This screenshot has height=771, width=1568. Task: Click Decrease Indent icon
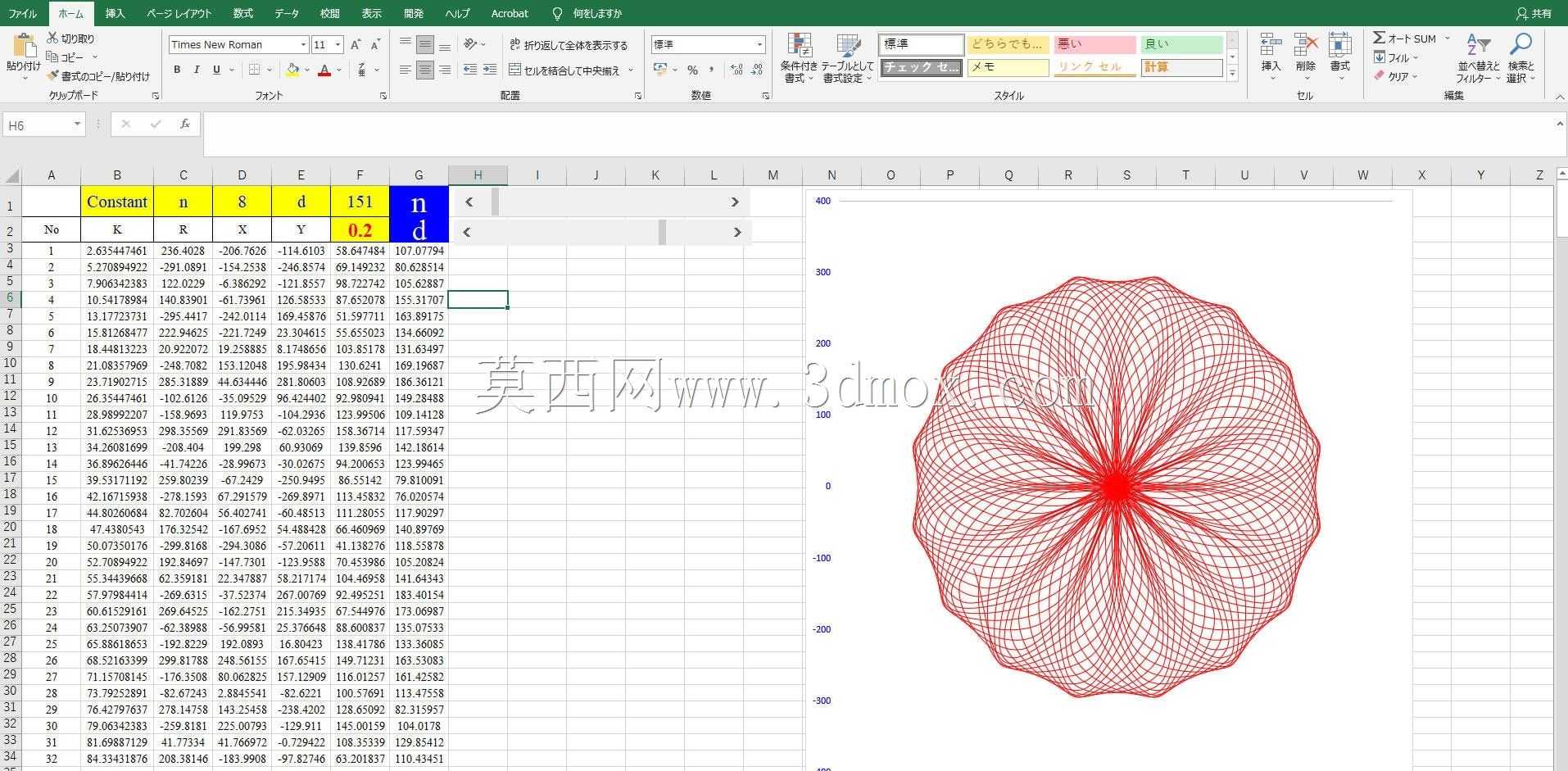pos(470,70)
